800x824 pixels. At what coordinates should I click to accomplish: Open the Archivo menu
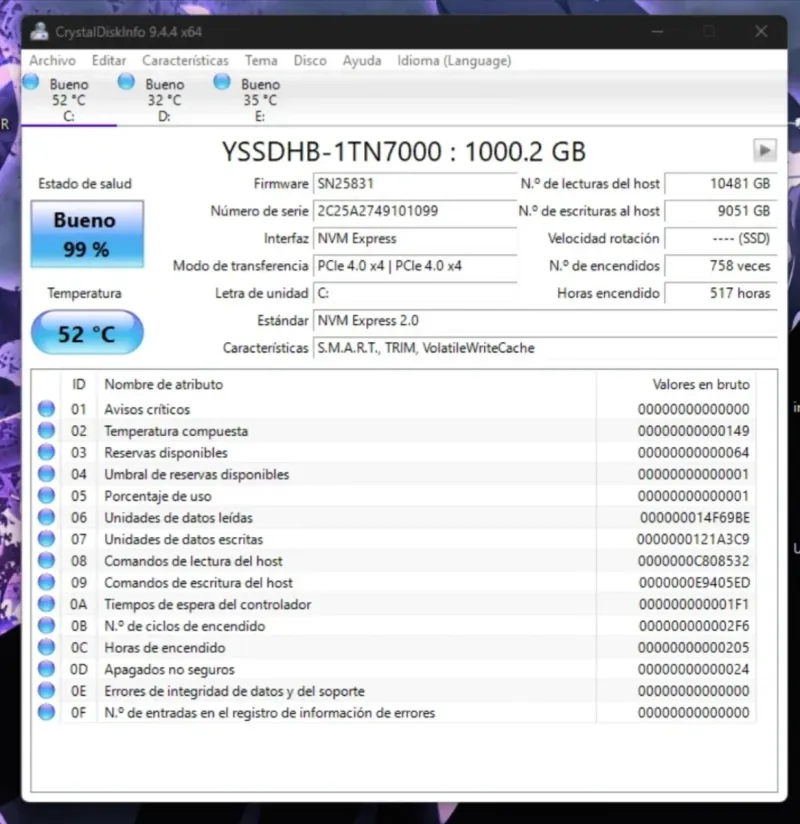(52, 61)
